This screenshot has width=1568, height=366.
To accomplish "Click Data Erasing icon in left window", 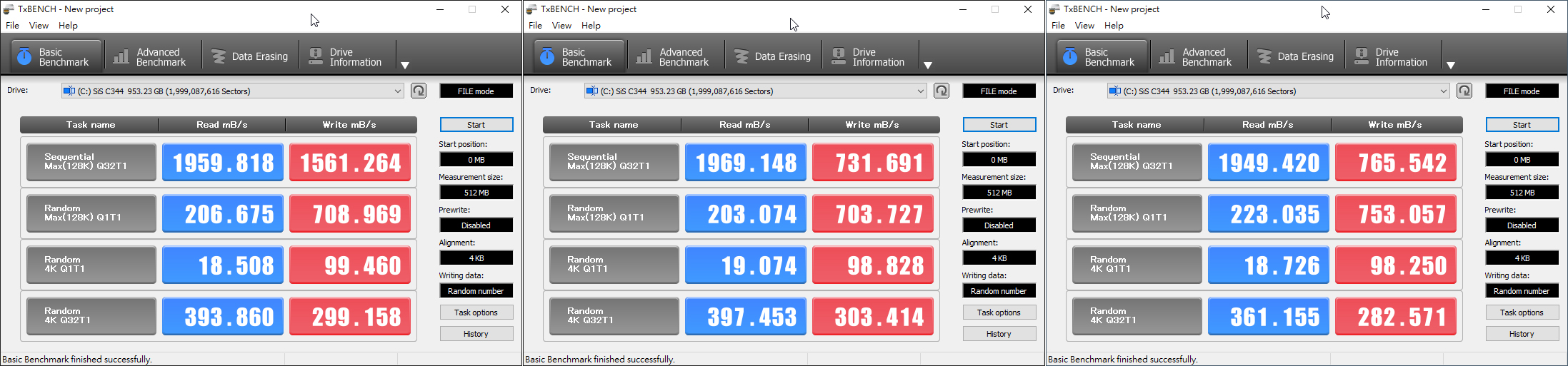I will pos(219,57).
